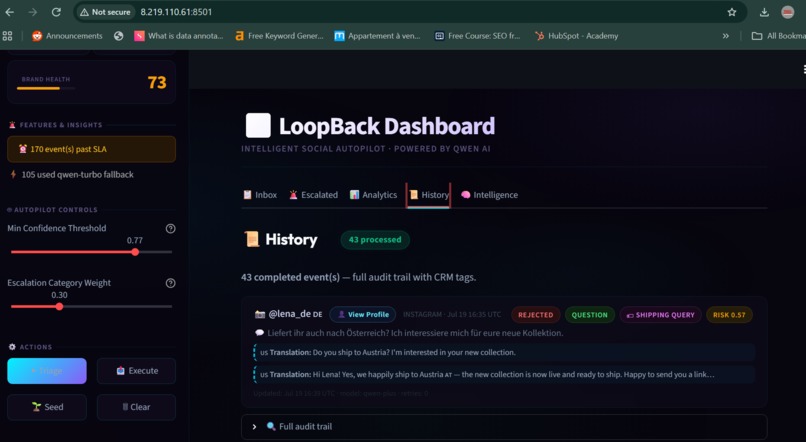The image size is (806, 442).
Task: Open Free Keyword Generator bookmark
Action: pyautogui.click(x=279, y=36)
